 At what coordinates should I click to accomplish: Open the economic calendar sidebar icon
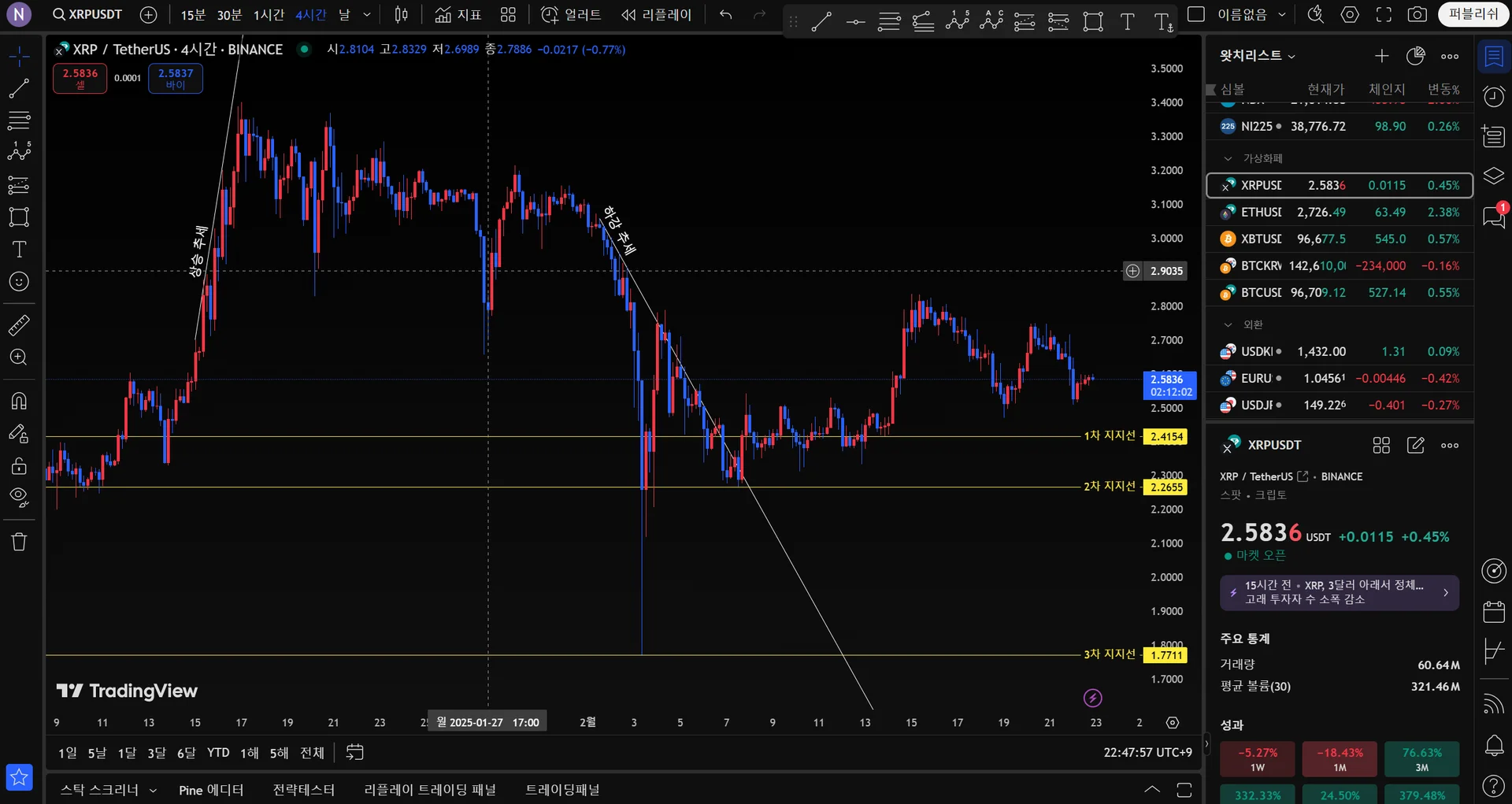(1494, 612)
